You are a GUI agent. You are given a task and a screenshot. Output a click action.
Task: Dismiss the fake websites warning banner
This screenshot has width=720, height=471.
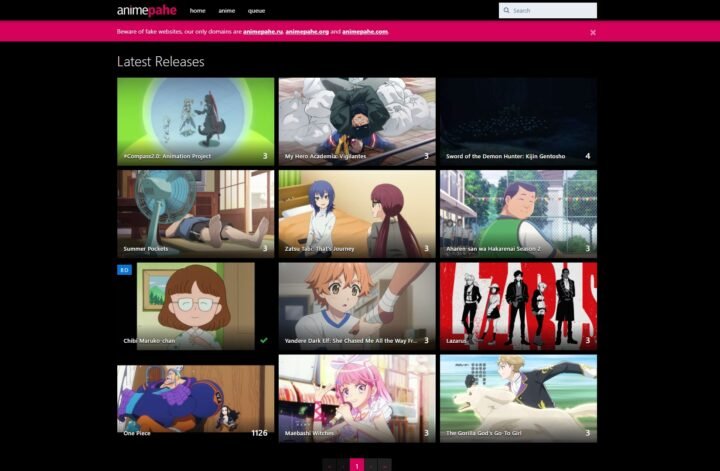(593, 32)
